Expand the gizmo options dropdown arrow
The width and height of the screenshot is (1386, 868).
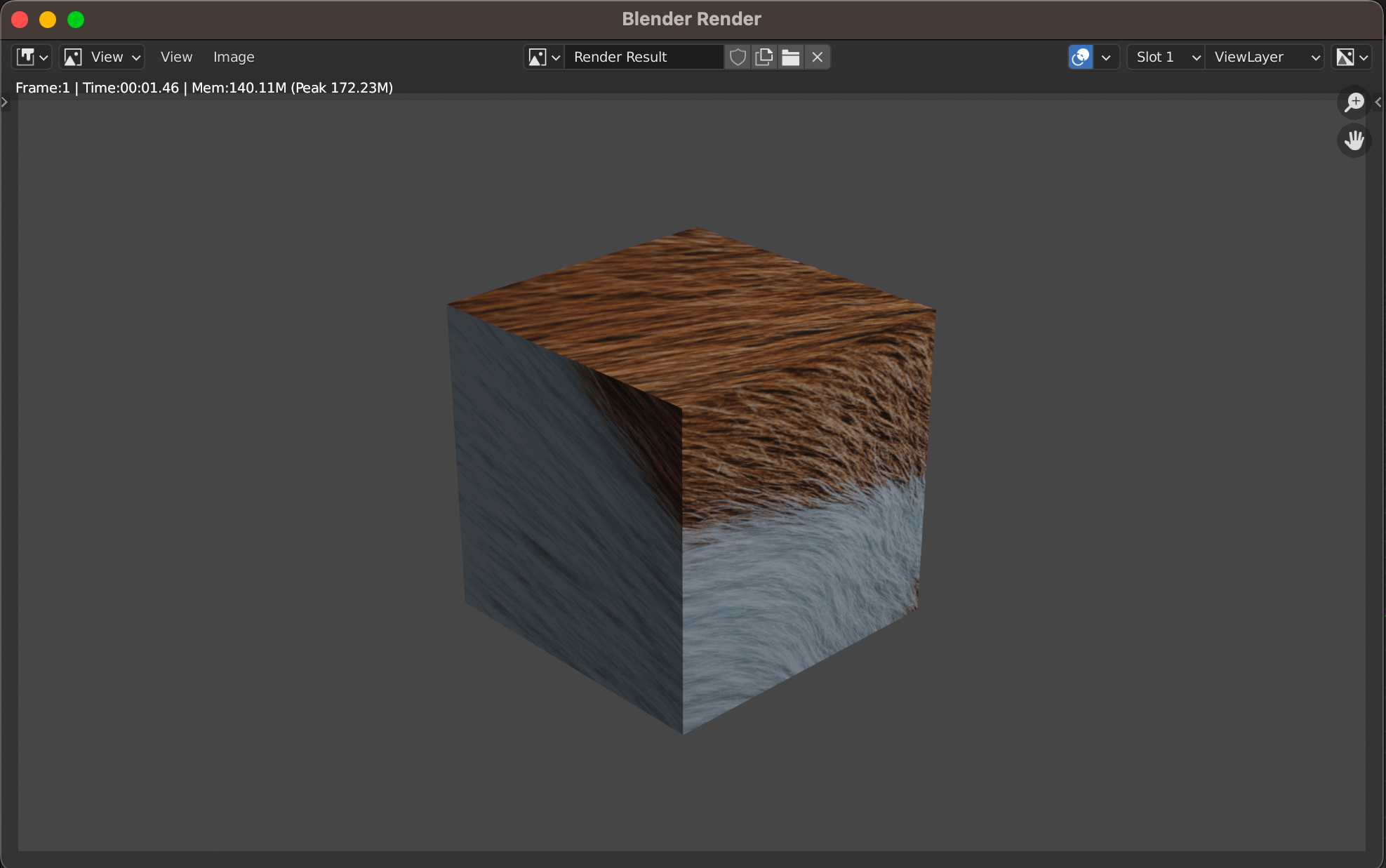[x=1106, y=57]
